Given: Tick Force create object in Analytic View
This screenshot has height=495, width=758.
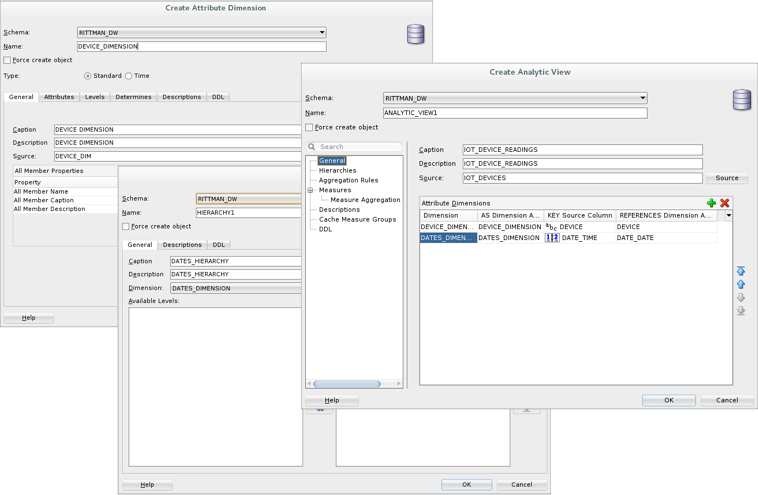Looking at the screenshot, I should [x=309, y=127].
